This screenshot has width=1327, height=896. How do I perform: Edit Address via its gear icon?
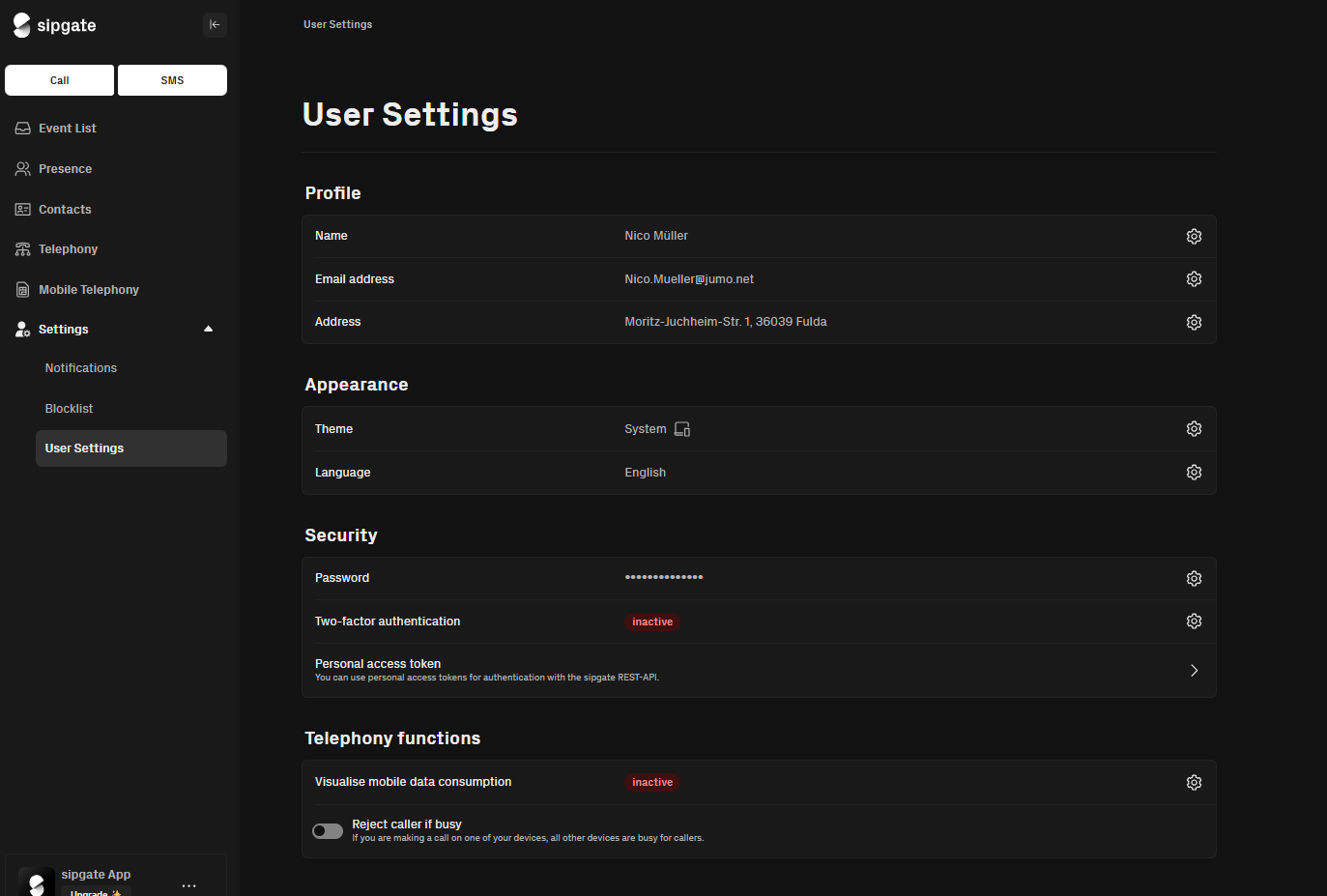pyautogui.click(x=1194, y=323)
